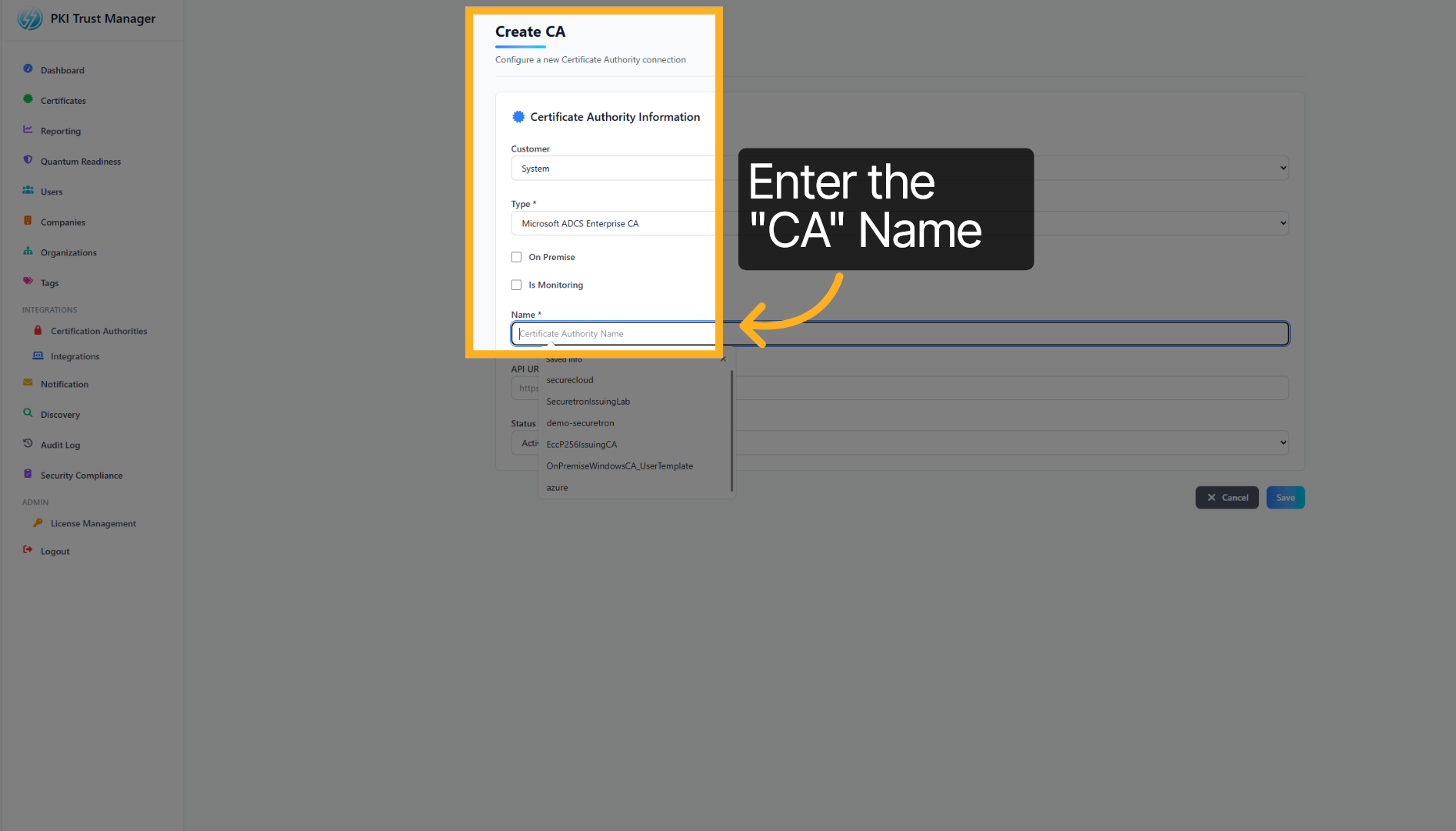
Task: Click the Reporting chart icon
Action: point(28,130)
